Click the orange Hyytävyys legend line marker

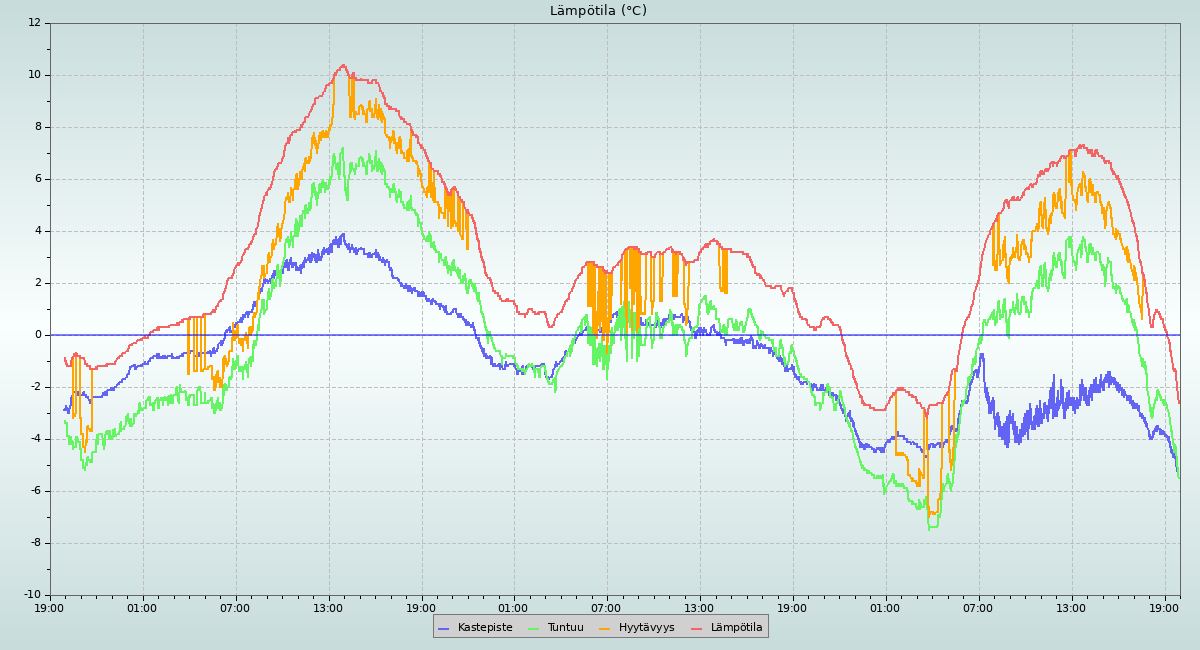coord(605,628)
